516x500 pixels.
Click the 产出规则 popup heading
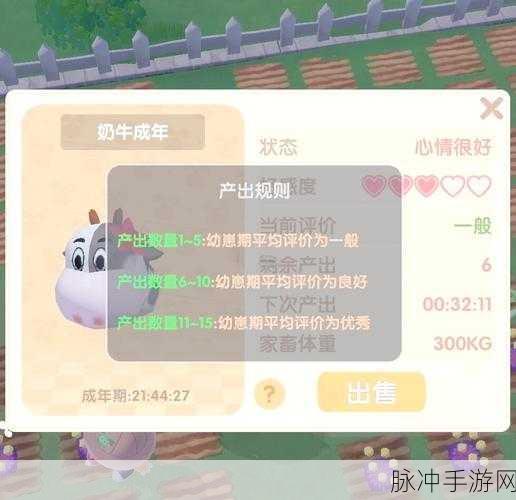tap(254, 191)
